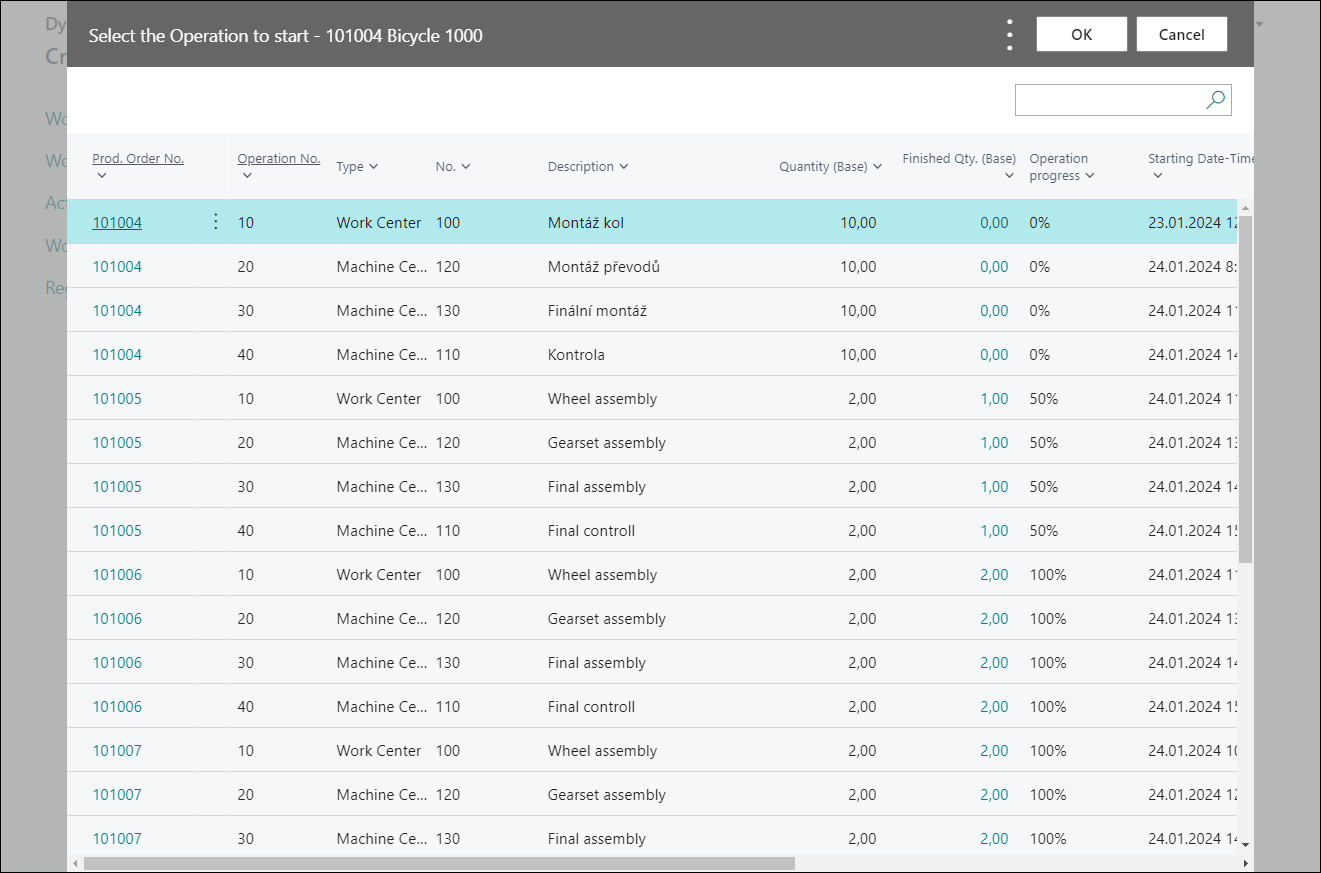This screenshot has height=873, width=1321.
Task: Open row actions menu for order 101004
Action: pos(216,222)
